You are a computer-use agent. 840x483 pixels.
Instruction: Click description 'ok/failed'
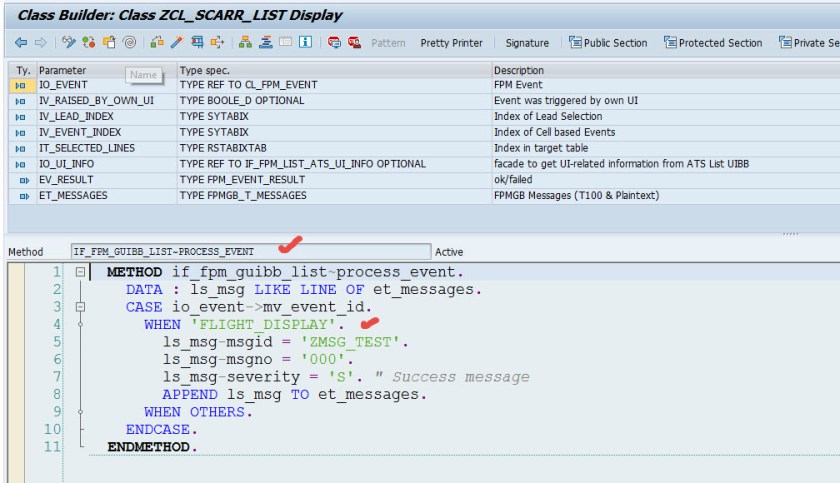(x=513, y=179)
